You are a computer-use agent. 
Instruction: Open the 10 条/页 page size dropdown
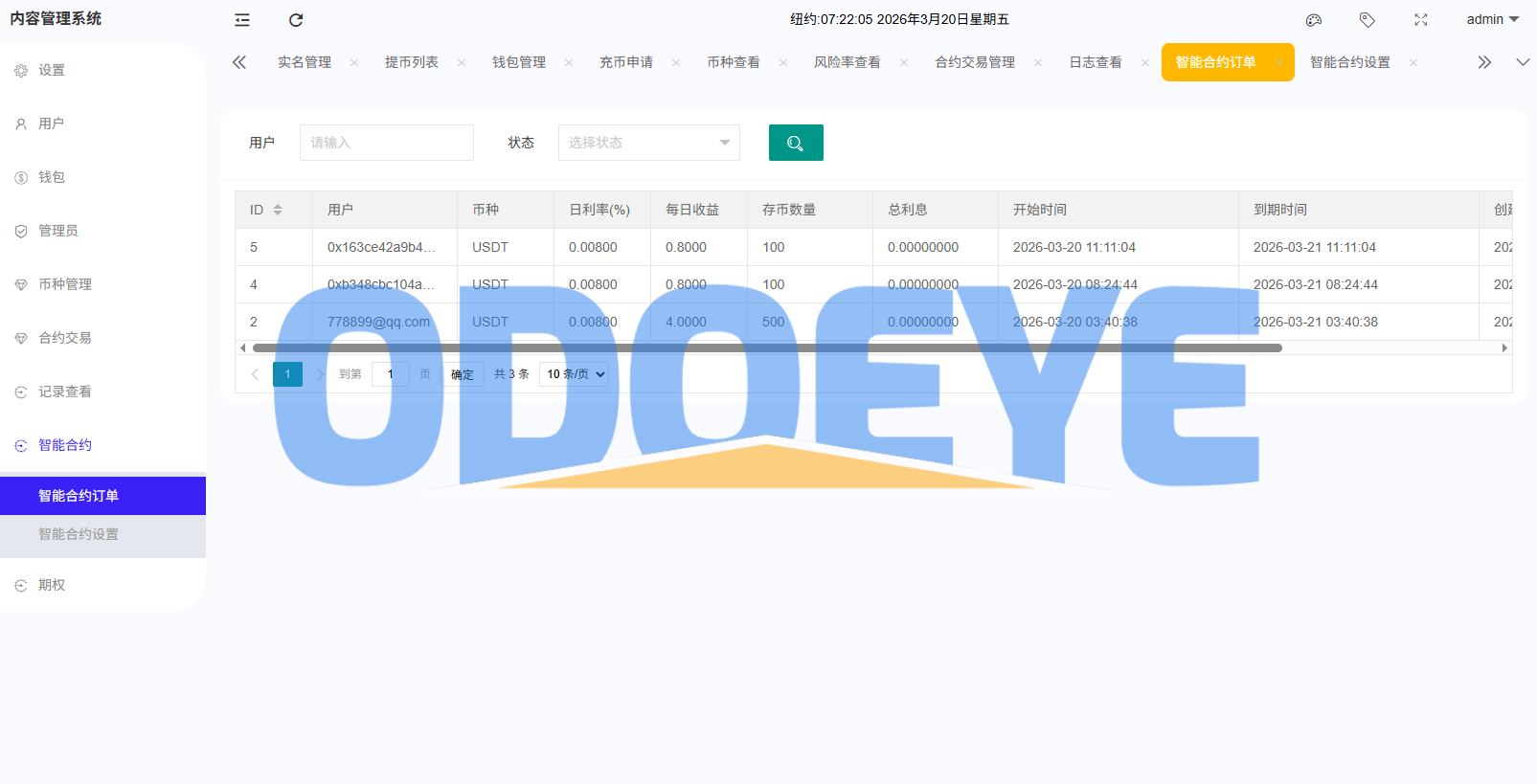(575, 374)
